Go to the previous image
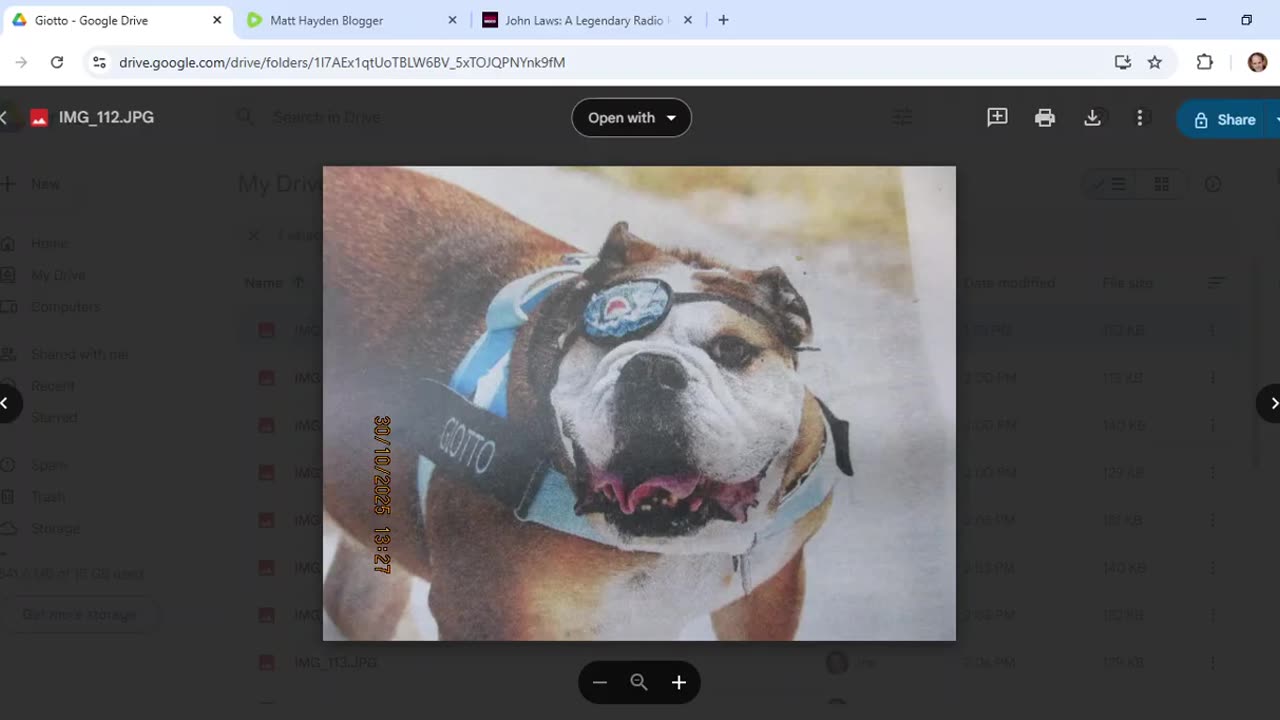1280x720 pixels. [x=6, y=403]
